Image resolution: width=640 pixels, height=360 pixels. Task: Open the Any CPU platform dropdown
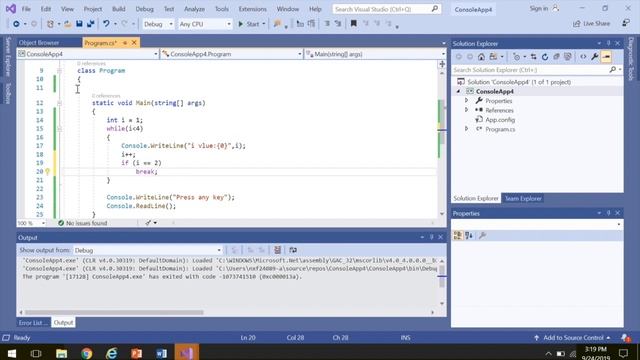(204, 24)
